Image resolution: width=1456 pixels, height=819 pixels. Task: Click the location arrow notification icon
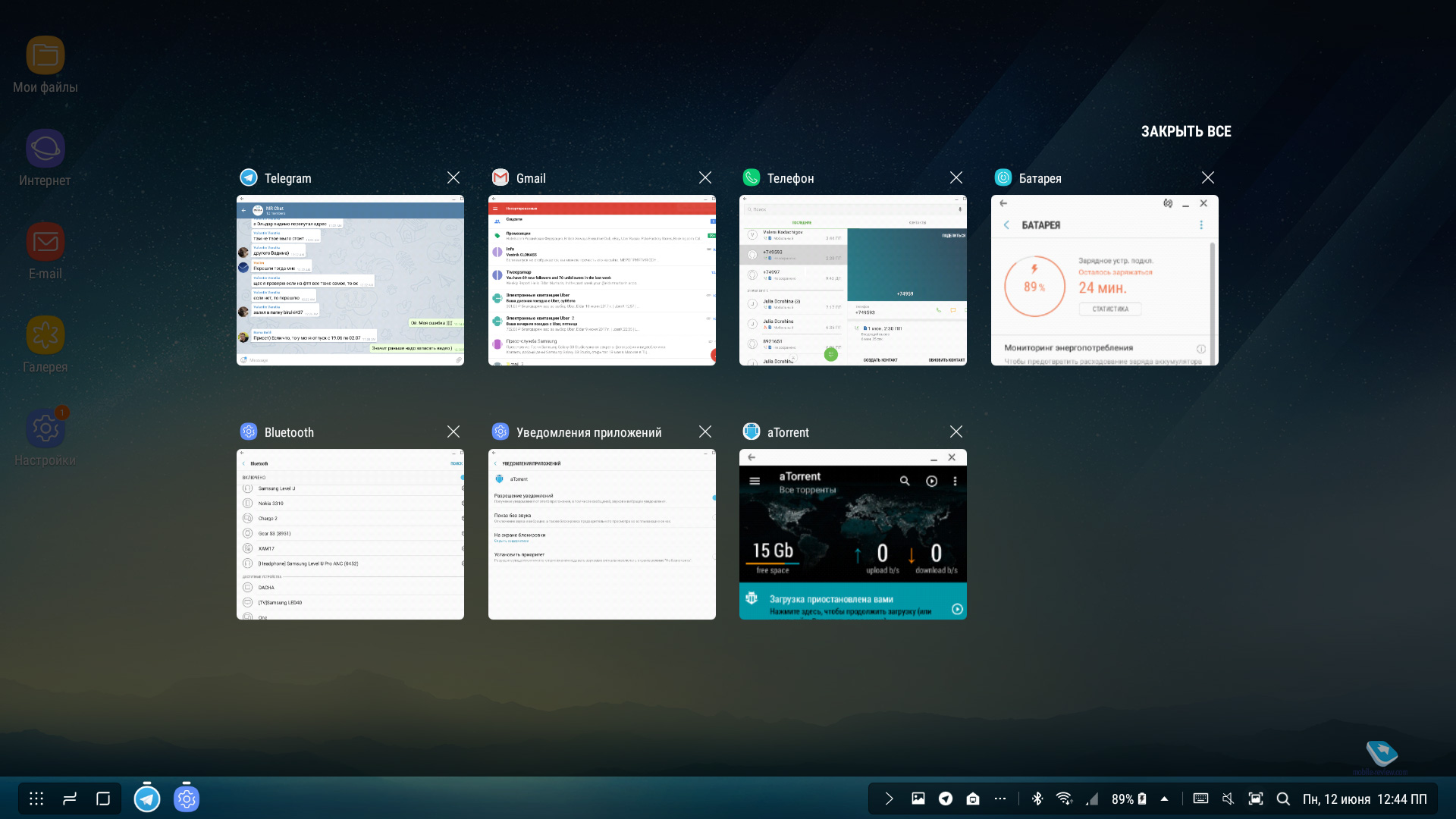946,799
